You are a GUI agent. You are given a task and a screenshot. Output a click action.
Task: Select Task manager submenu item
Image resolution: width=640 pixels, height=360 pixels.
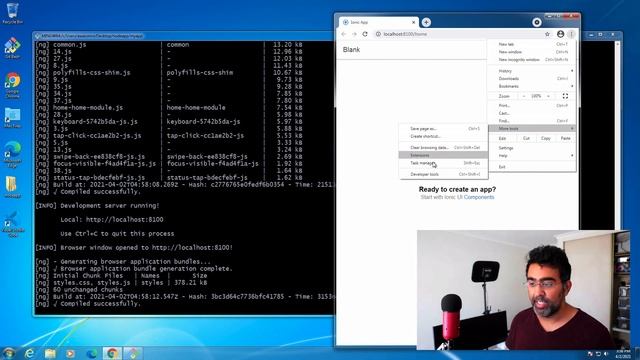[x=443, y=163]
